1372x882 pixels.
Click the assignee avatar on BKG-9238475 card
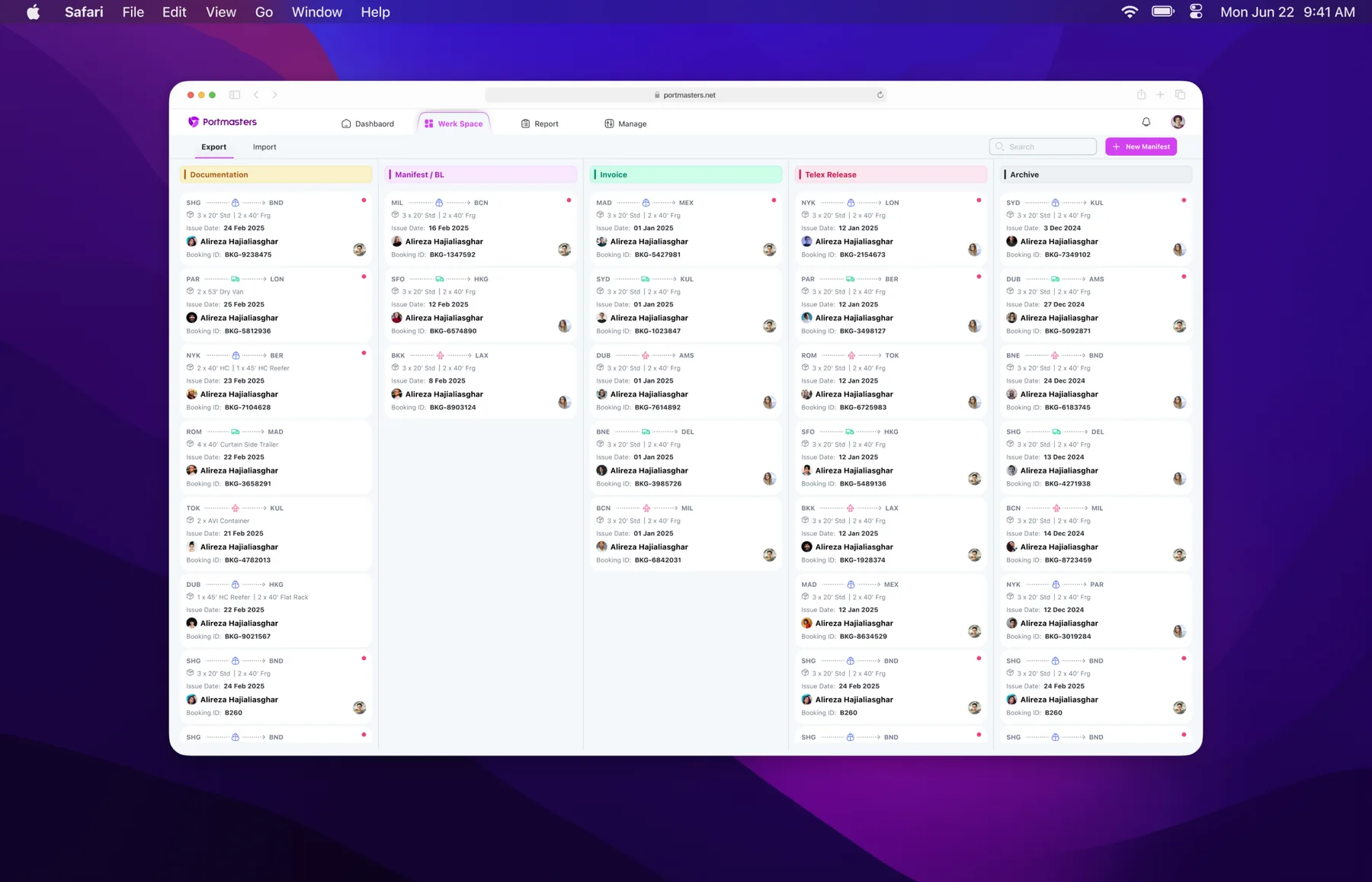(x=359, y=249)
